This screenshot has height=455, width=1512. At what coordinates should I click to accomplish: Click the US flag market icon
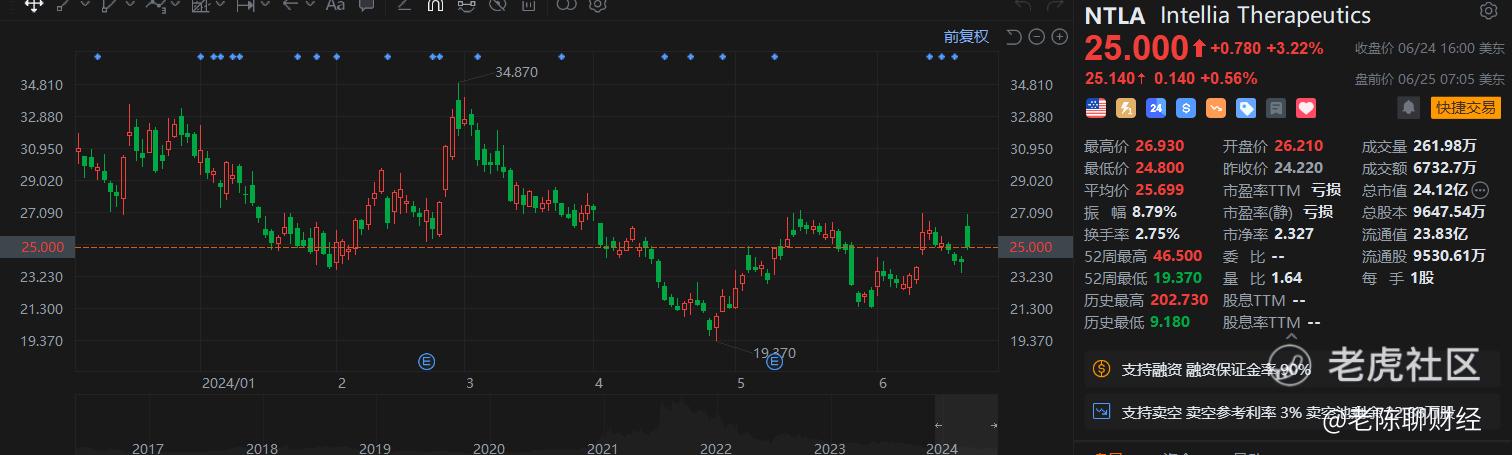pyautogui.click(x=1095, y=107)
